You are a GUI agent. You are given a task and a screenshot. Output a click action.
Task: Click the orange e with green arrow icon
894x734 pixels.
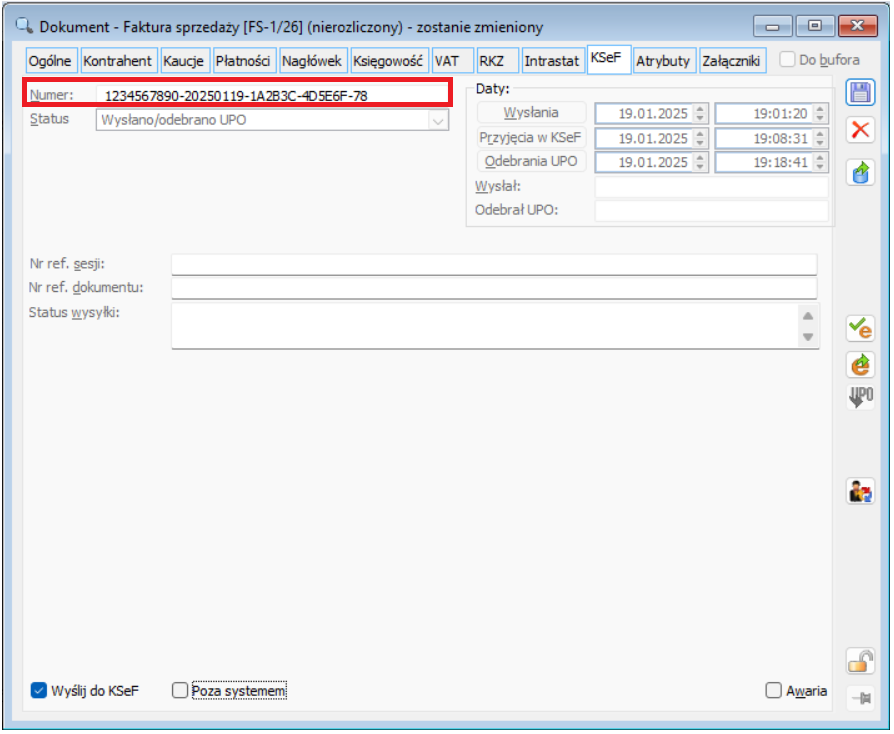point(860,365)
